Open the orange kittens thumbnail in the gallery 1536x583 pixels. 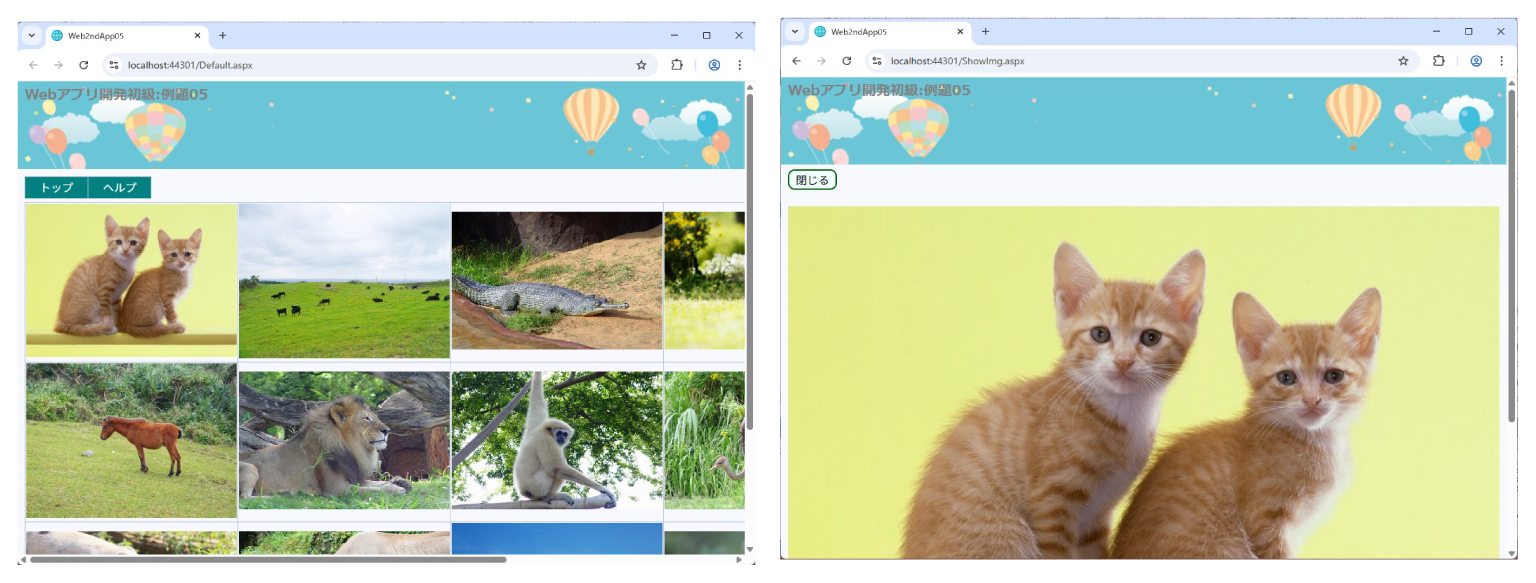[130, 280]
